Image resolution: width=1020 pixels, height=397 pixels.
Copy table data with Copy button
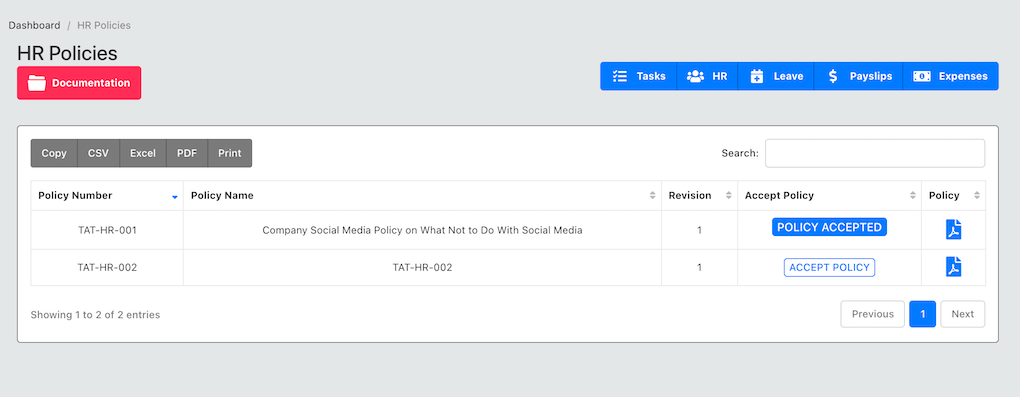coord(54,153)
